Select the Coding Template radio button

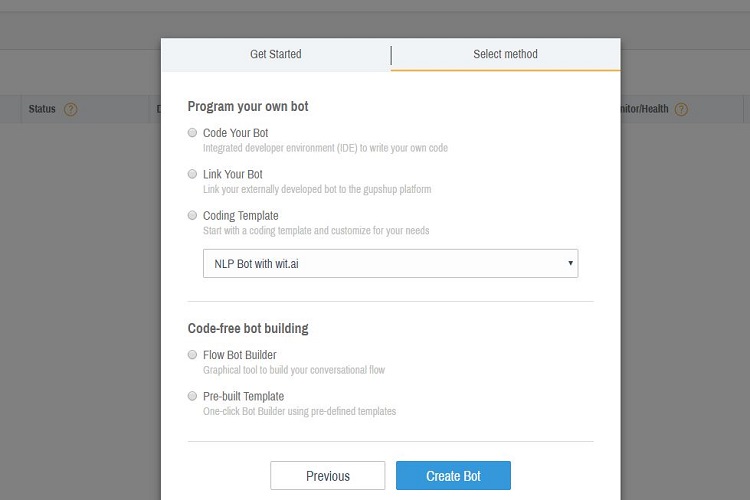tap(192, 215)
